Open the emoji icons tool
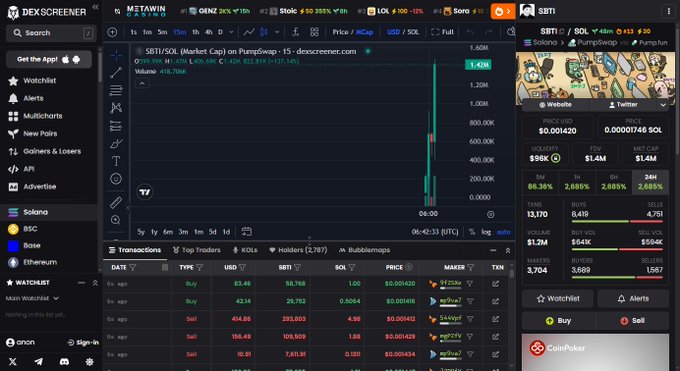The width and height of the screenshot is (680, 371). click(x=116, y=178)
